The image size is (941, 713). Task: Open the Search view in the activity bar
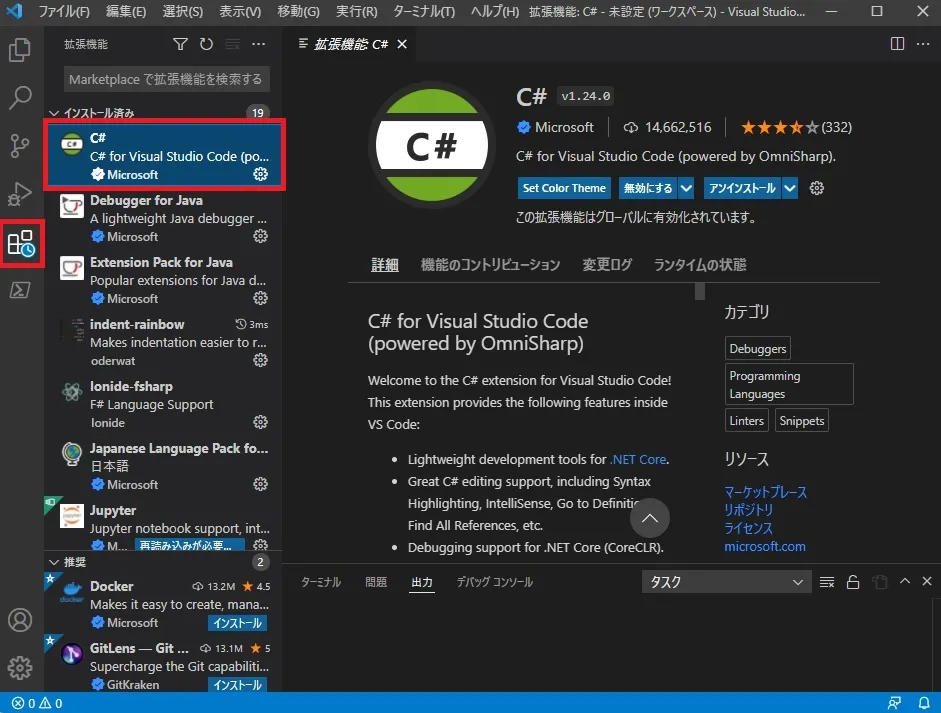(20, 97)
